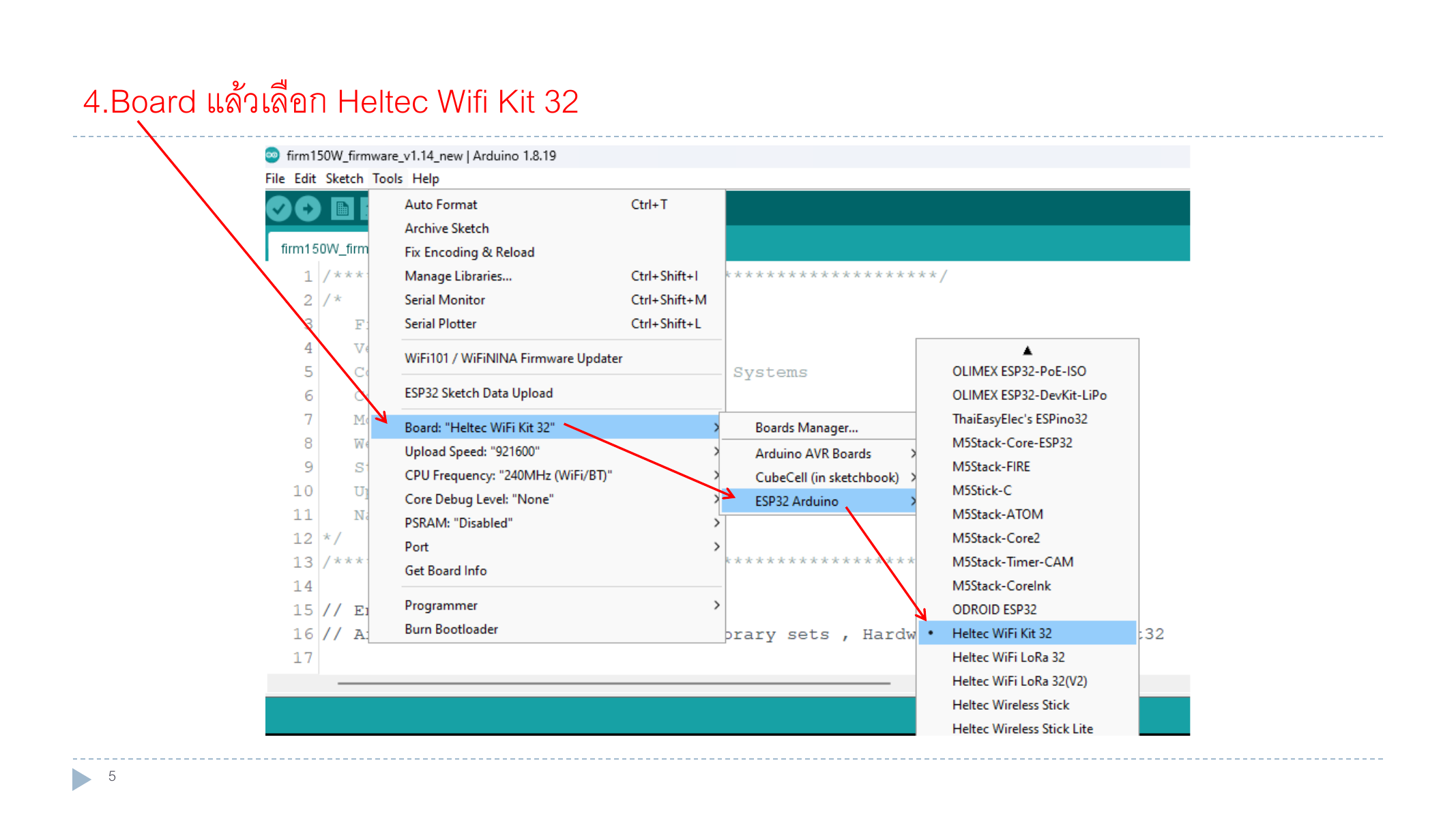Viewport: 1456px width, 819px height.
Task: Open WiFi101 / WiFiNINA Firmware Updater
Action: pyautogui.click(x=547, y=358)
